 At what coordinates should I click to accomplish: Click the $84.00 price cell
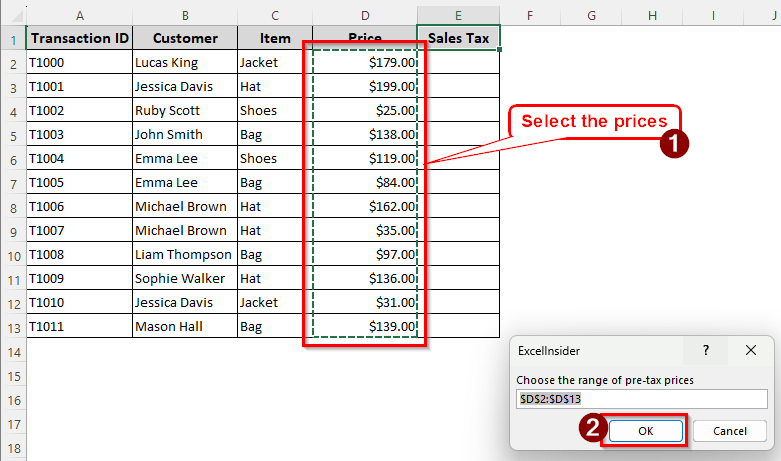[x=365, y=182]
